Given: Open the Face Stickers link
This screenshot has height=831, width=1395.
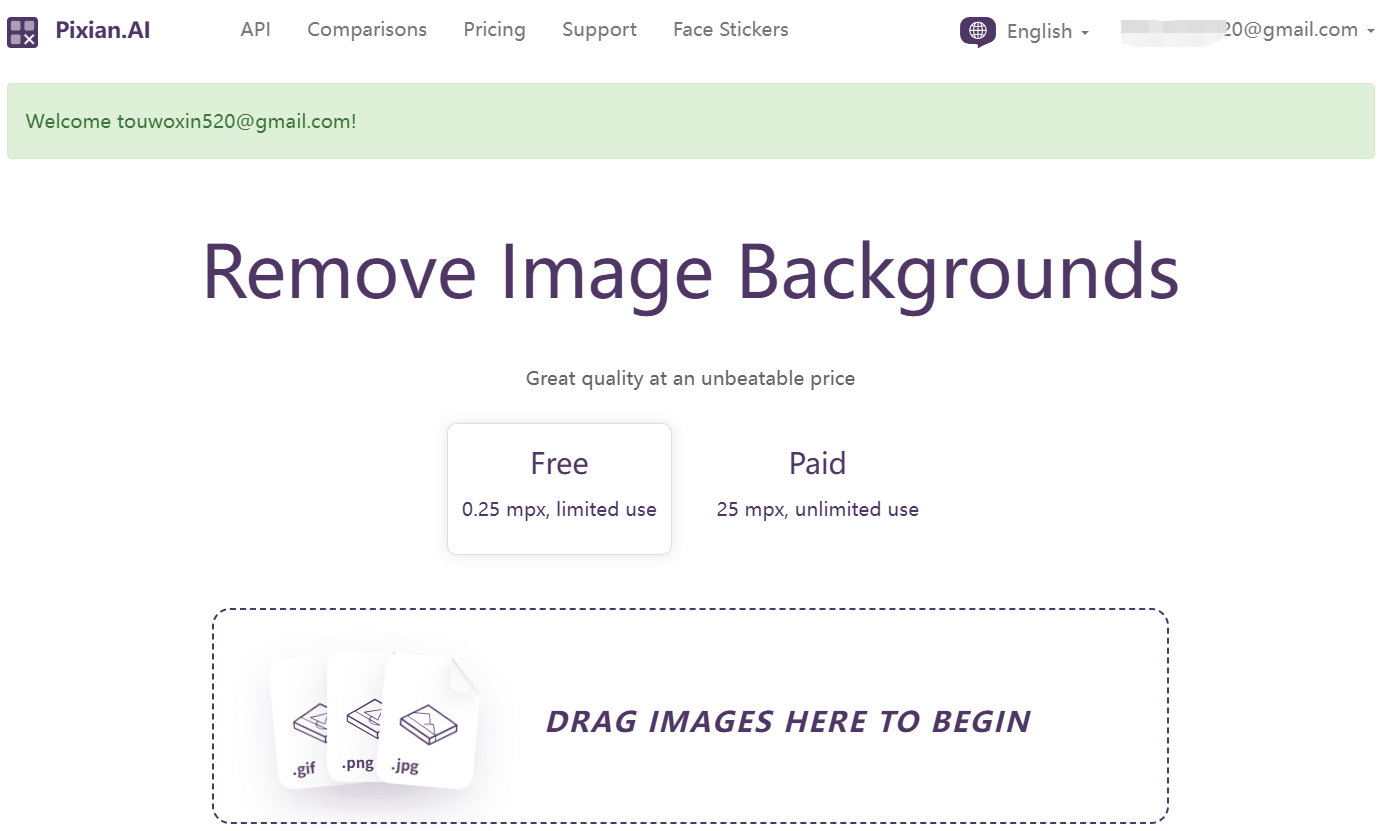Looking at the screenshot, I should [x=730, y=30].
